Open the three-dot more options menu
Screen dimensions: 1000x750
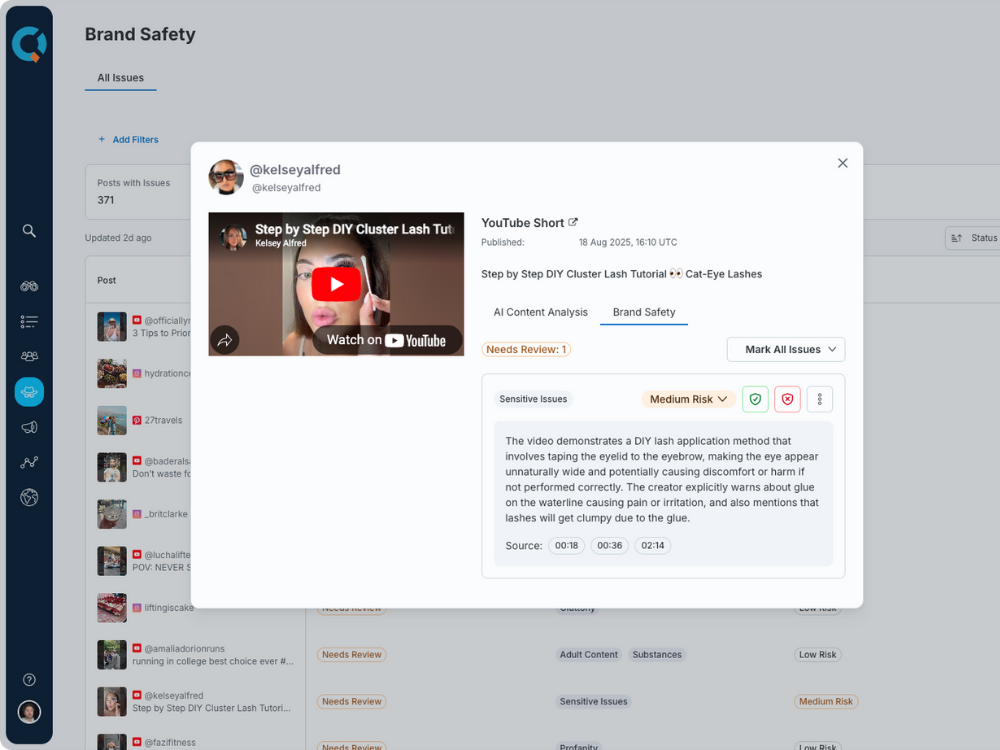[819, 399]
